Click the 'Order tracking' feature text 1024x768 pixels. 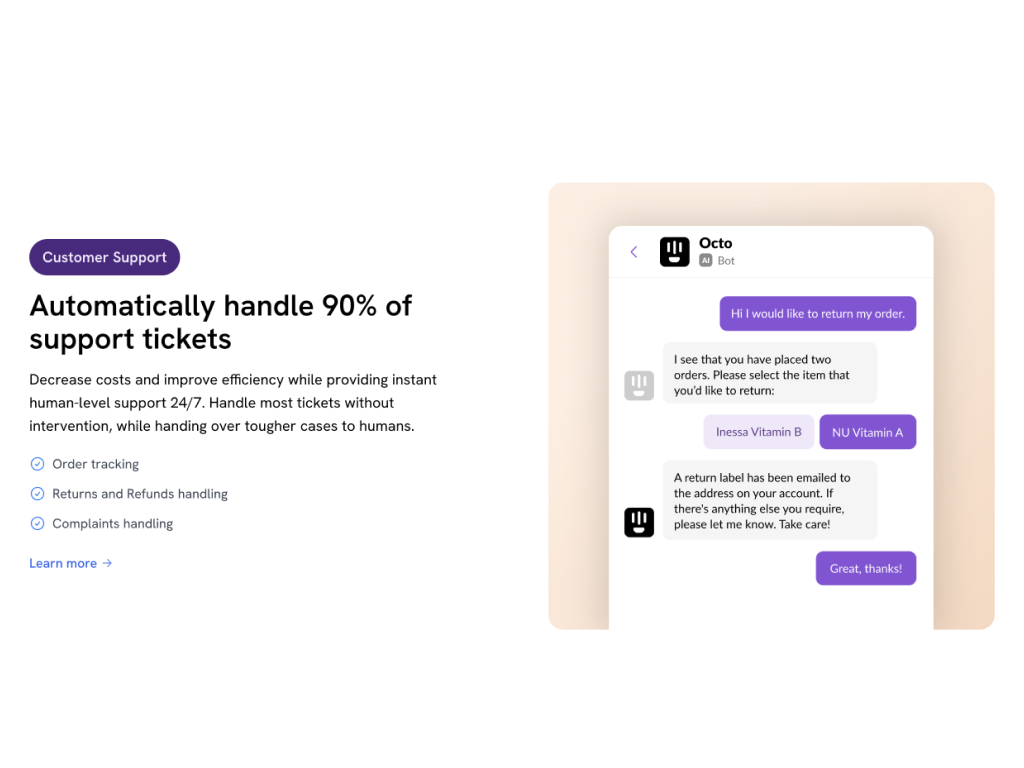click(95, 464)
